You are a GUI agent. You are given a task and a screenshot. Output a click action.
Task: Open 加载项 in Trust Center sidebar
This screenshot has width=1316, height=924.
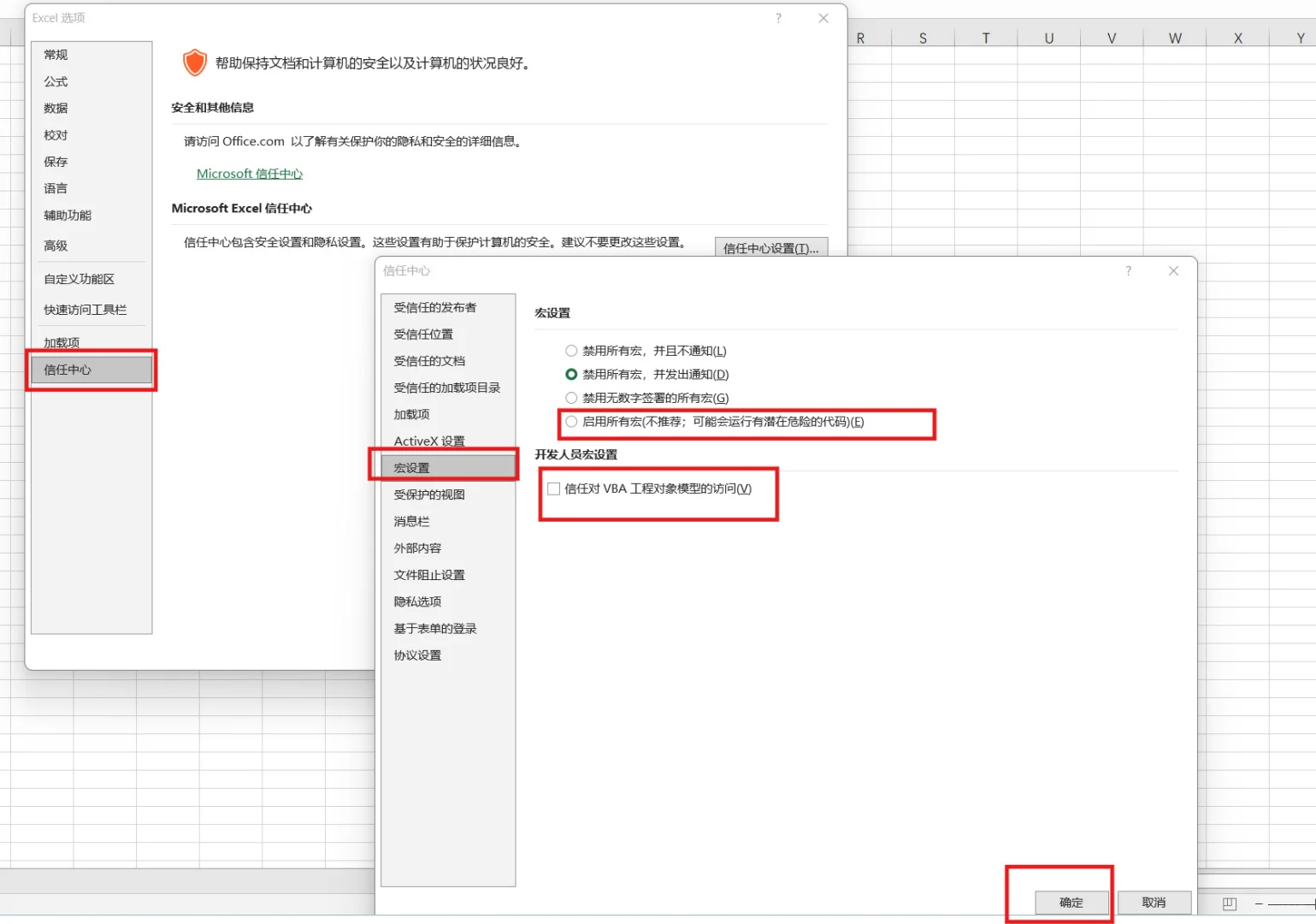click(448, 414)
